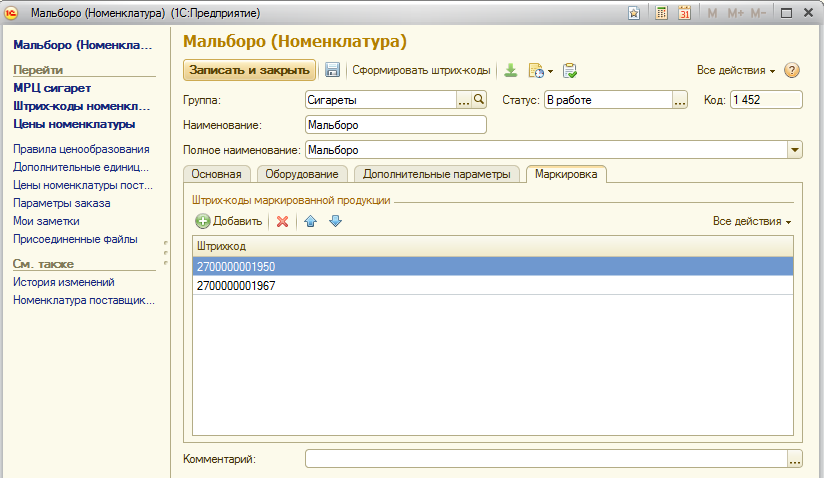Screen dimensions: 824x478
Task: Click the Код field with 1 452
Action: 766,100
